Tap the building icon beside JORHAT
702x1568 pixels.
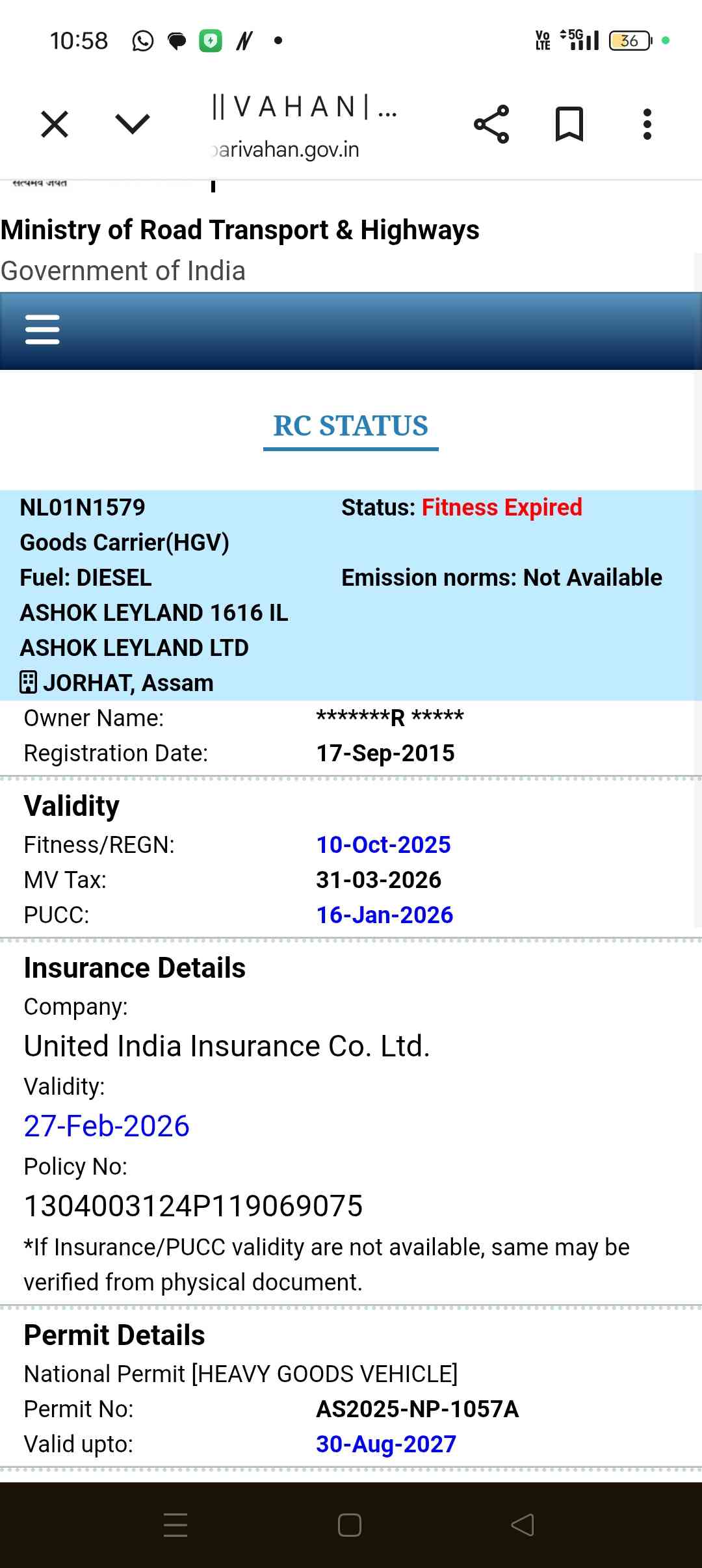coord(28,683)
